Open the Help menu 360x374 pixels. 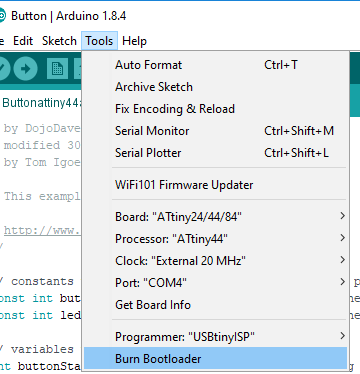(x=134, y=41)
